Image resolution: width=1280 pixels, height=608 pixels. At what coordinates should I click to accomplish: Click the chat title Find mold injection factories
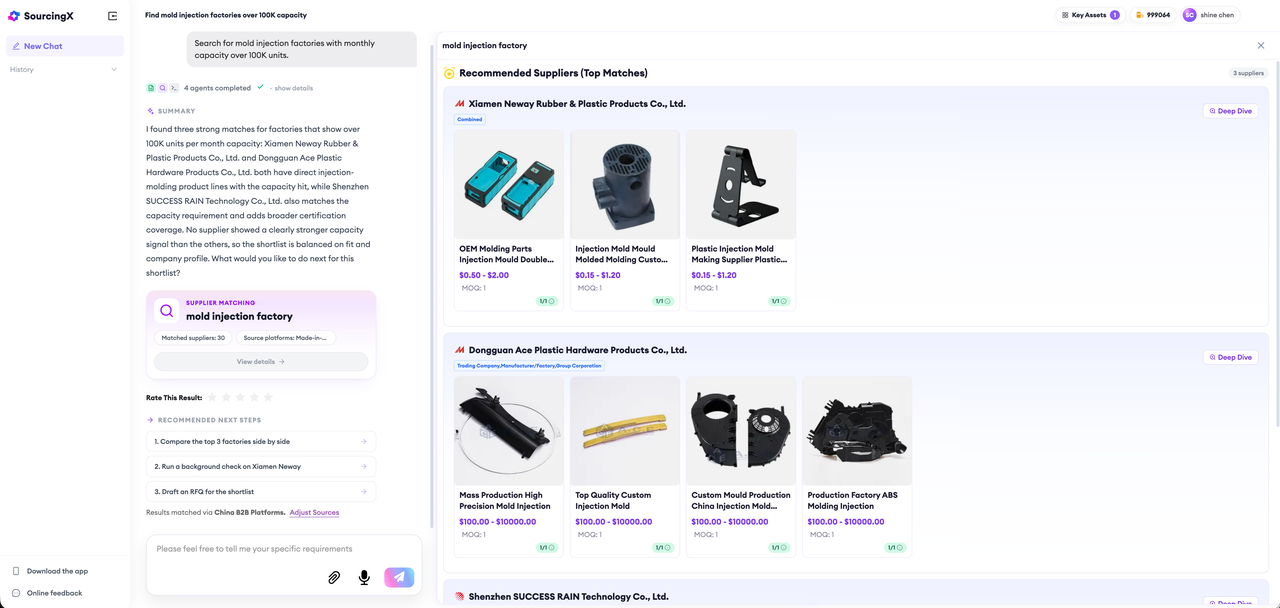point(226,15)
